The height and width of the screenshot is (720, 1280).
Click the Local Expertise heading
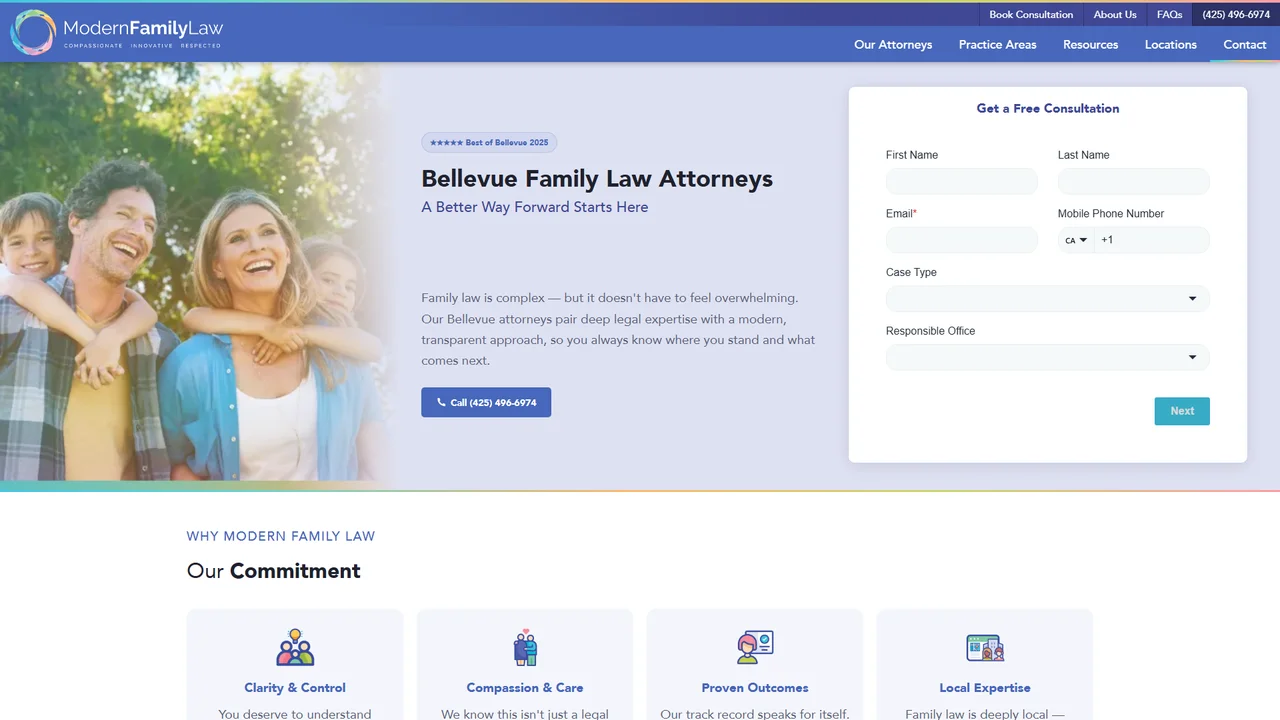tap(985, 688)
